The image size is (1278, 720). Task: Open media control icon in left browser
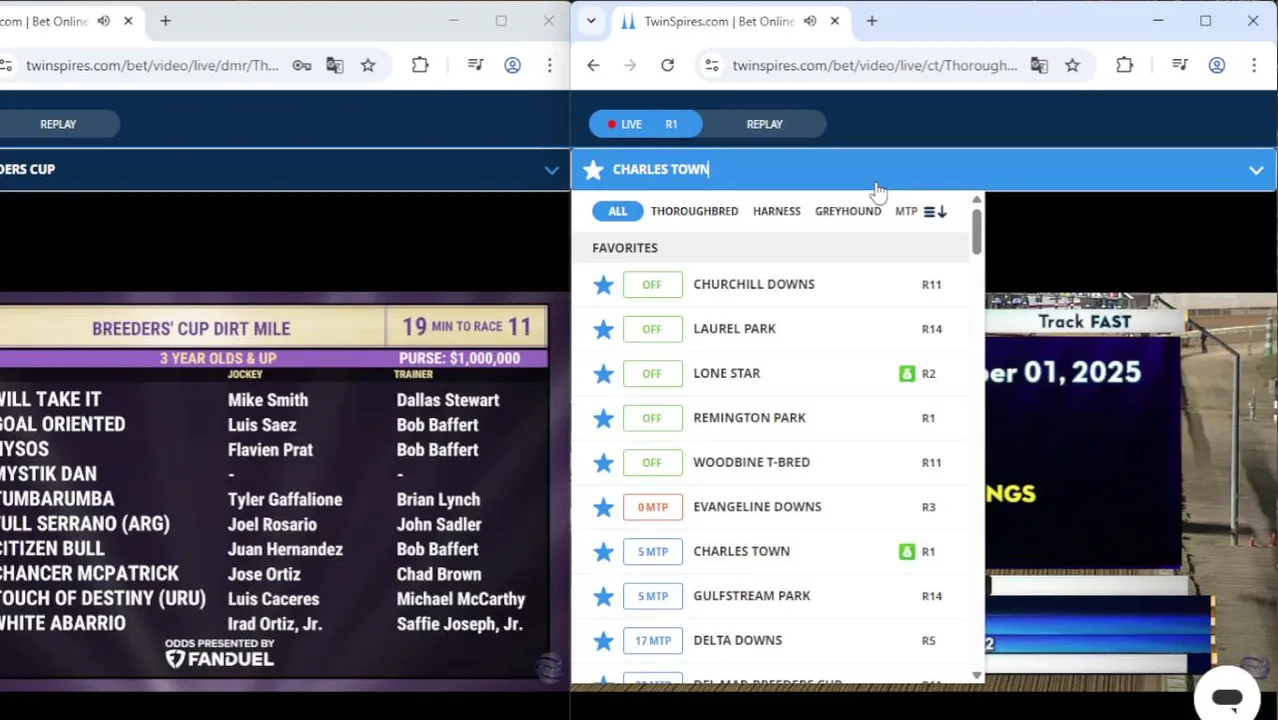pos(475,66)
